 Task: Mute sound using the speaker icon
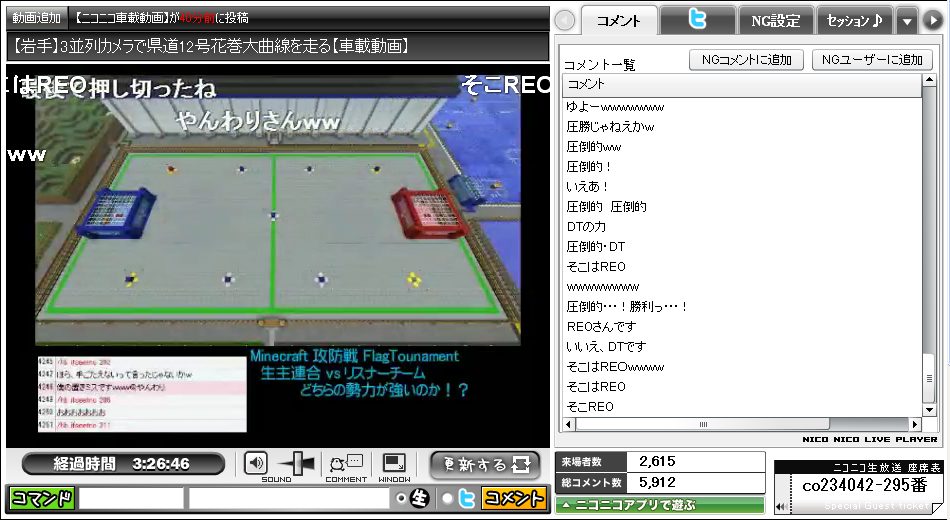point(256,464)
